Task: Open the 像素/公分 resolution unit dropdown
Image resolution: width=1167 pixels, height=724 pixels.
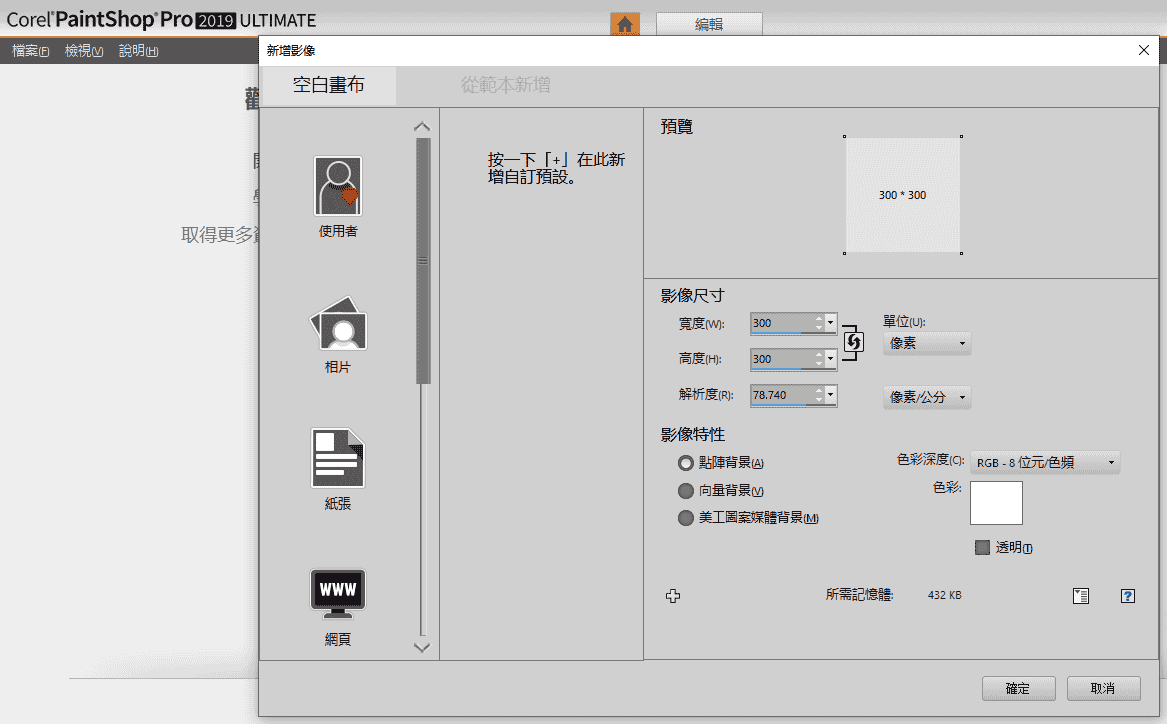Action: tap(927, 397)
